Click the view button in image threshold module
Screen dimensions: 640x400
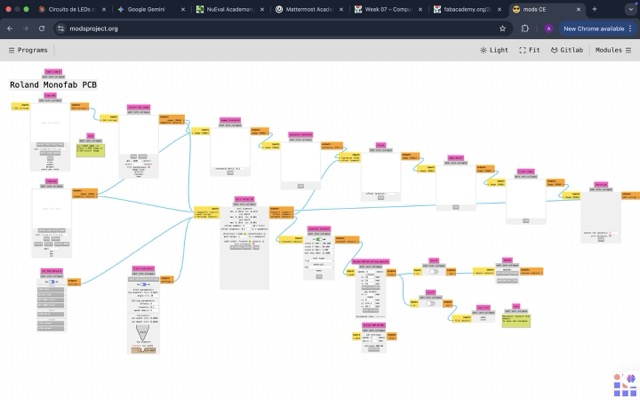230,173
